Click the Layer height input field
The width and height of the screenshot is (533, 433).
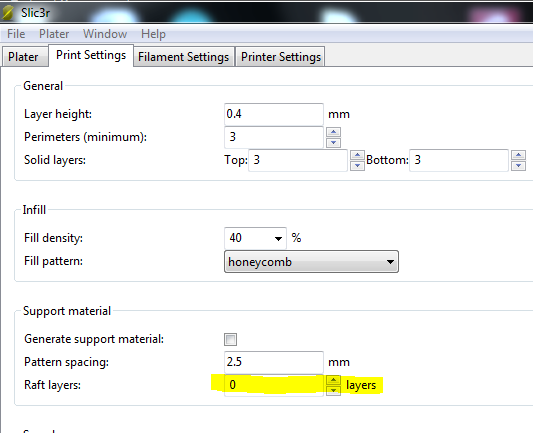(x=274, y=114)
